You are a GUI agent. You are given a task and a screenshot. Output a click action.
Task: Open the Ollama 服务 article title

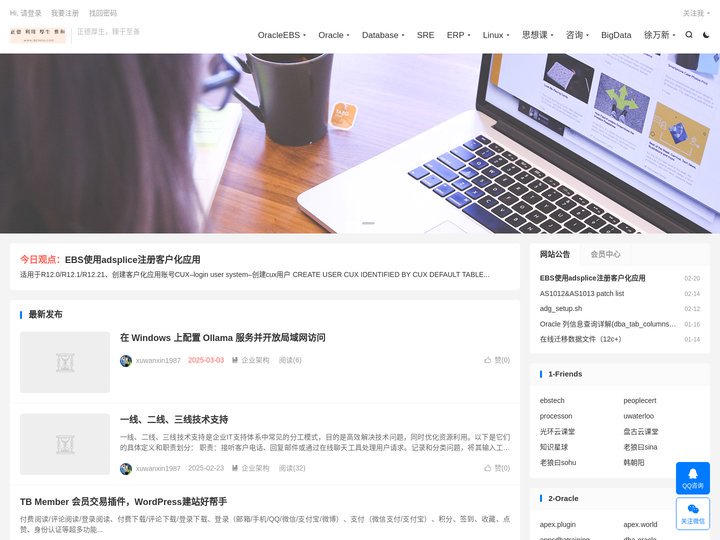pos(223,338)
